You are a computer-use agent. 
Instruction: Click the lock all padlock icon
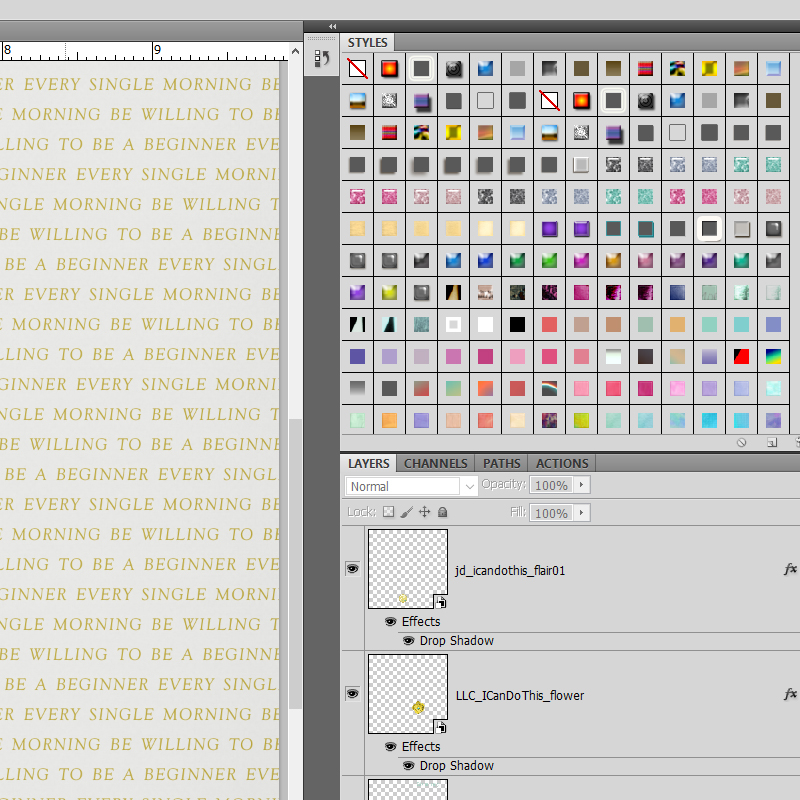pos(442,512)
